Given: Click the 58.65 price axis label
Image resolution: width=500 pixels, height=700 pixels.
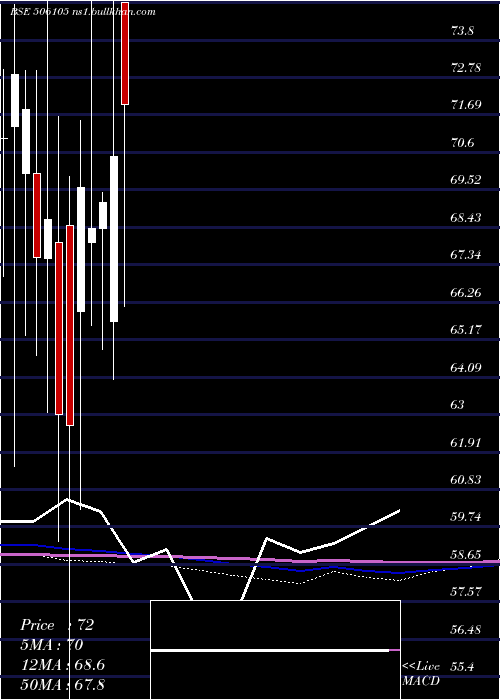Looking at the screenshot, I should point(467,554).
